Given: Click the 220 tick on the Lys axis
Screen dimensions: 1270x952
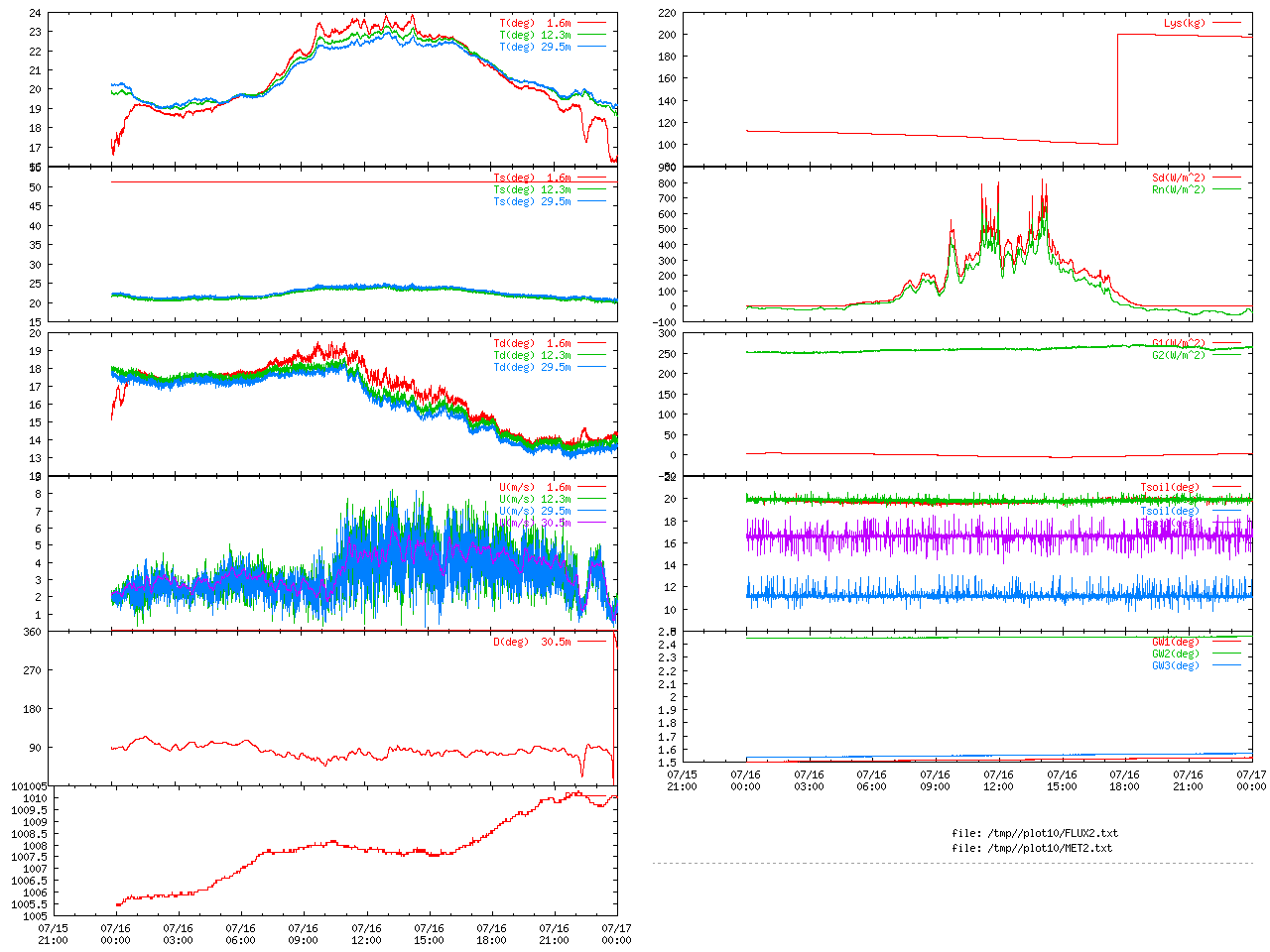Looking at the screenshot, I should point(667,14).
